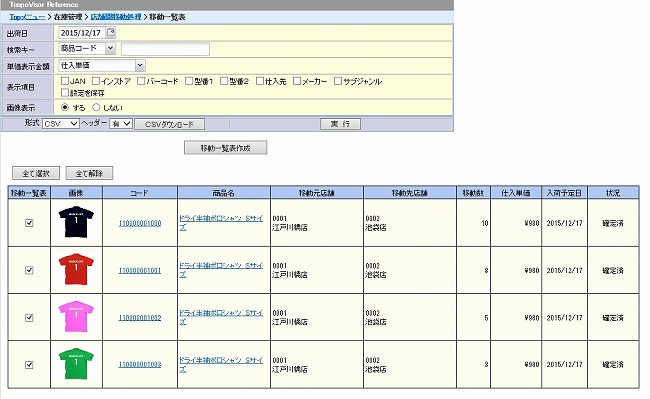Expand the 仕入単価 unit price dropdown
The height and width of the screenshot is (399, 650).
pos(102,65)
